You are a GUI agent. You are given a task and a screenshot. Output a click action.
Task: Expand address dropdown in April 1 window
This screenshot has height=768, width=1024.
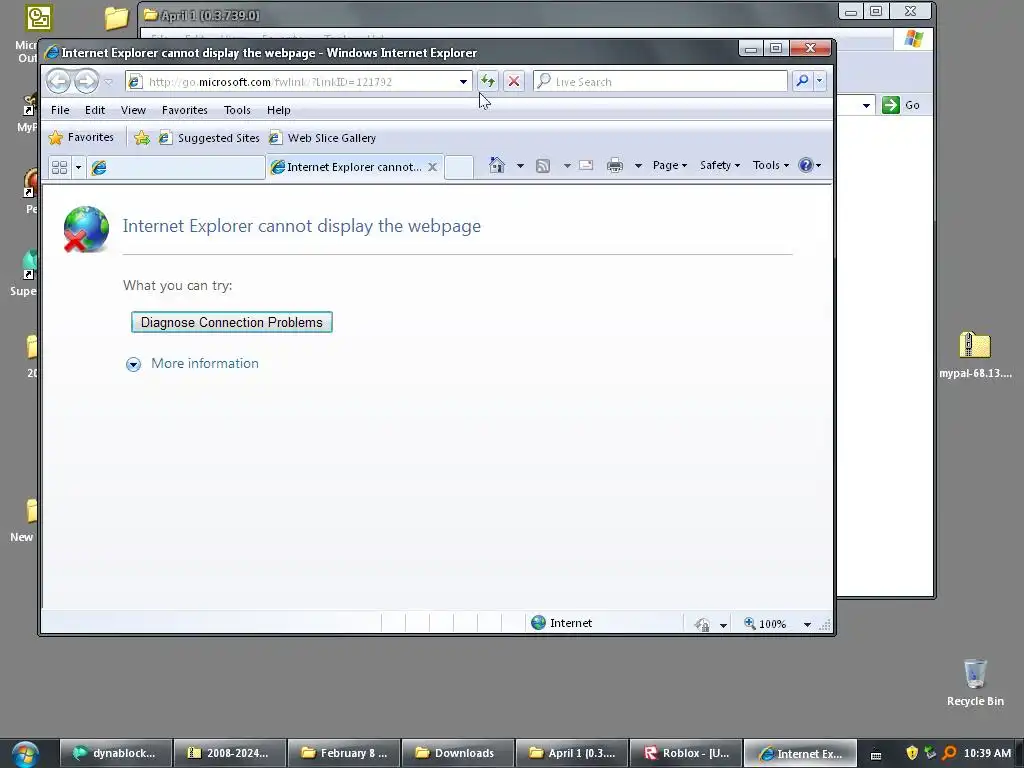pyautogui.click(x=866, y=105)
